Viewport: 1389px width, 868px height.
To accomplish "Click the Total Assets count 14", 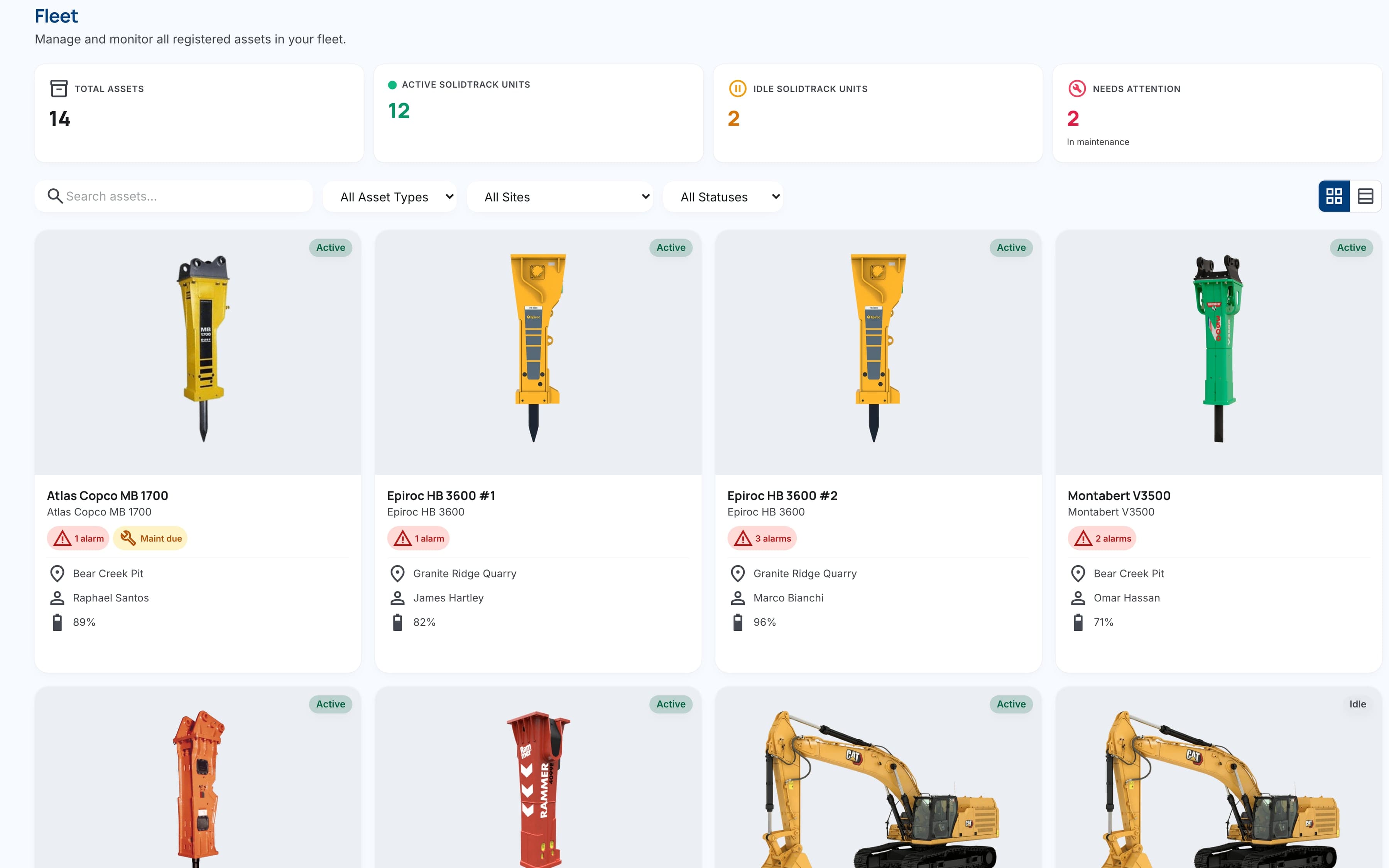I will 60,119.
